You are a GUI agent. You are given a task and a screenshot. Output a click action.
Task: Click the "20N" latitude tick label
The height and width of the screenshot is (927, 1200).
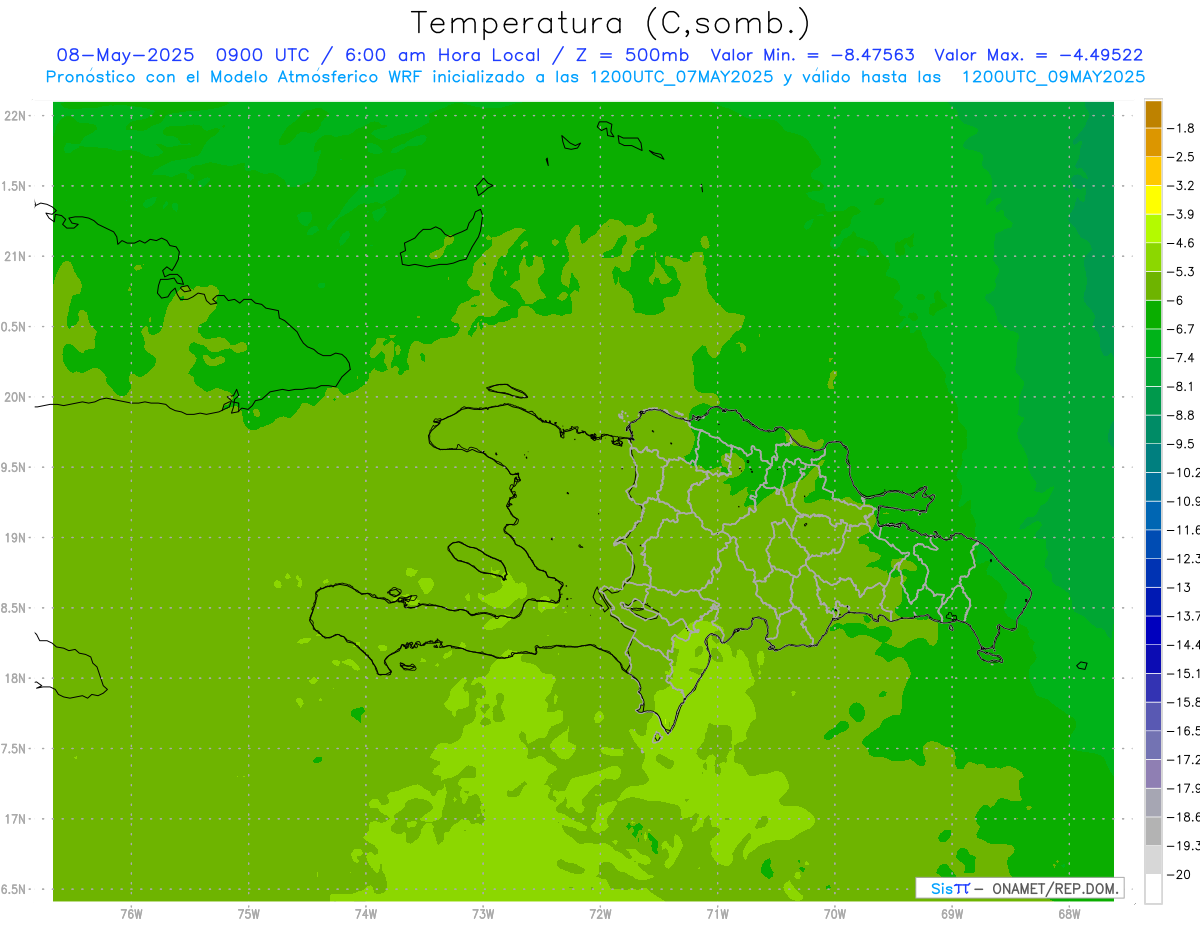(14, 397)
